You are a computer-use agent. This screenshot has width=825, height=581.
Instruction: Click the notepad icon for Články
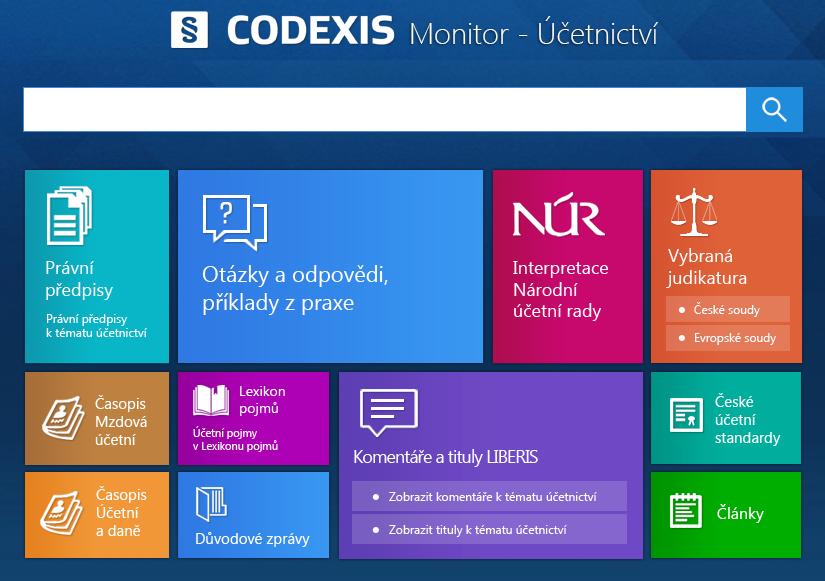tap(686, 510)
